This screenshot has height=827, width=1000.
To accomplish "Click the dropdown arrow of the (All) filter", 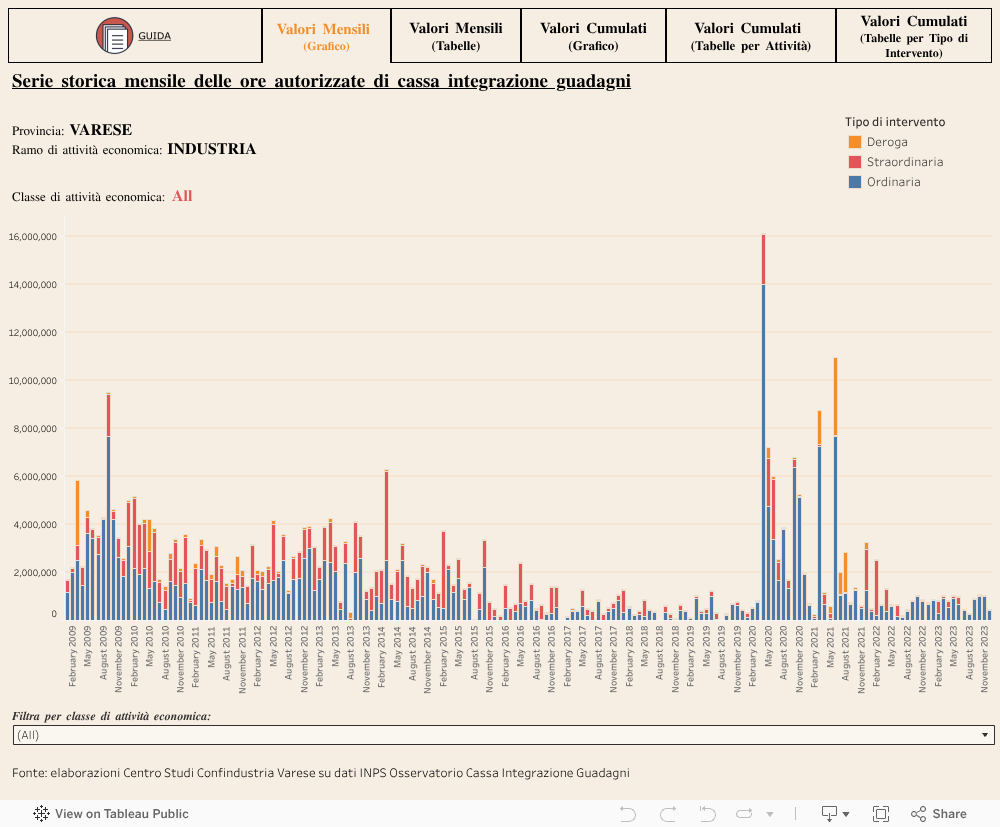I will 987,735.
